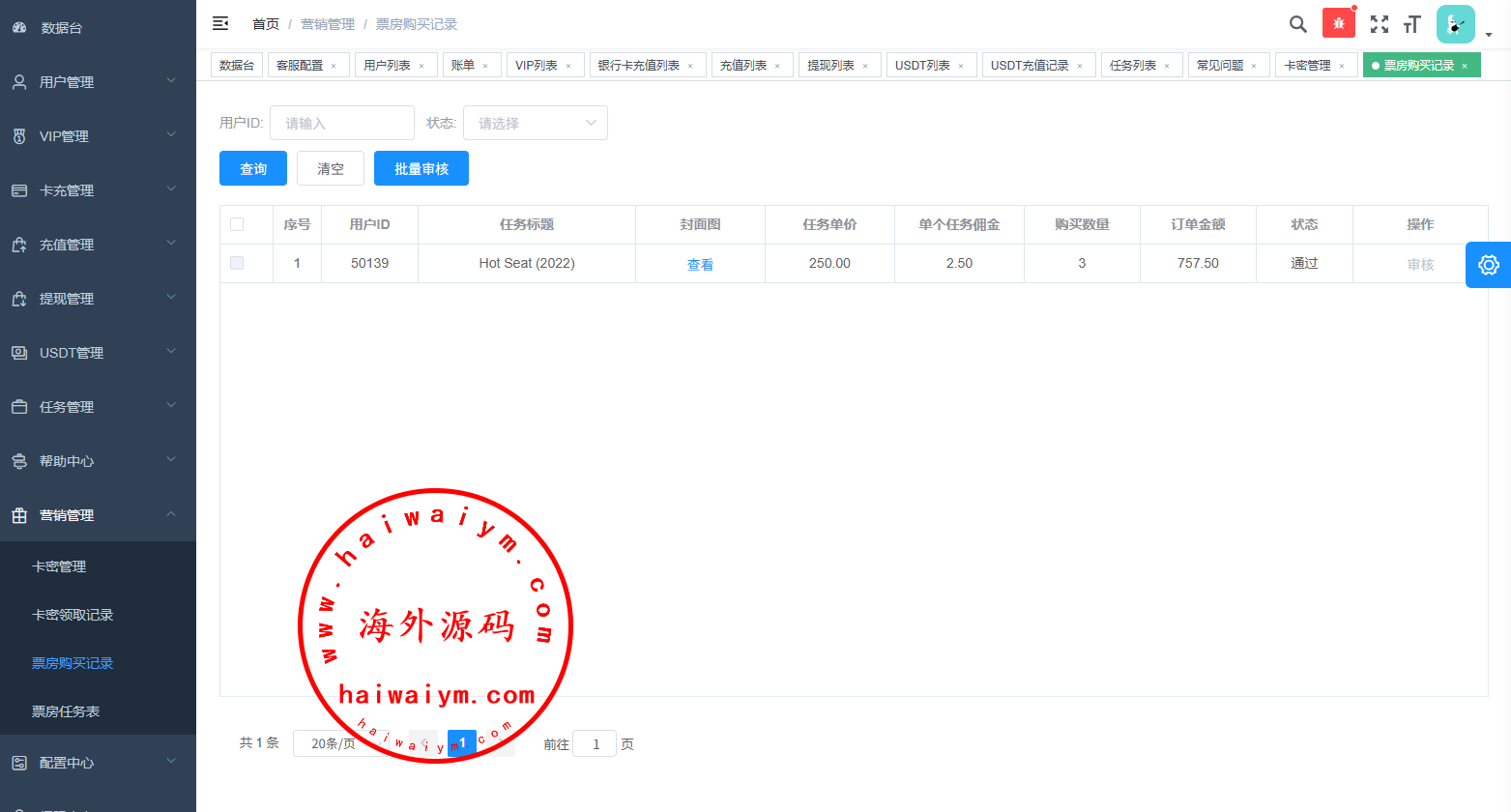
Task: Collapse the 营销管理 sidebar menu
Action: pos(97,515)
